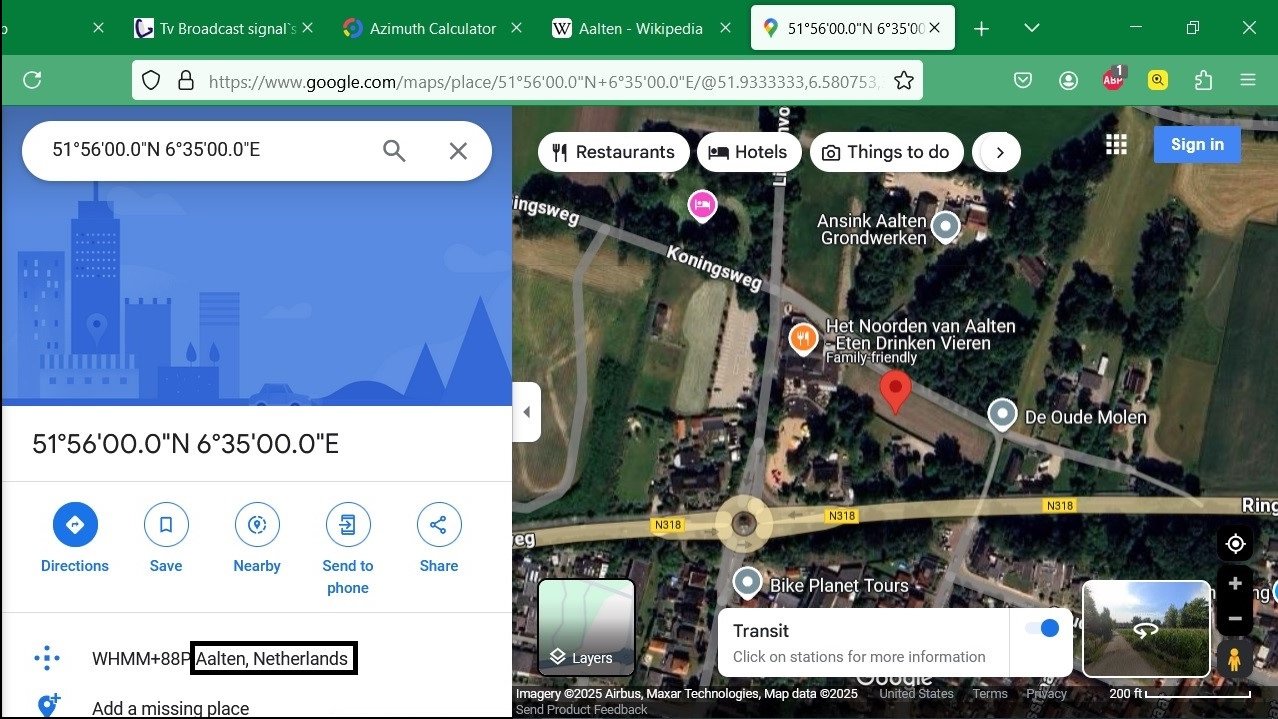
Task: Zoom in on the map
Action: click(x=1235, y=583)
